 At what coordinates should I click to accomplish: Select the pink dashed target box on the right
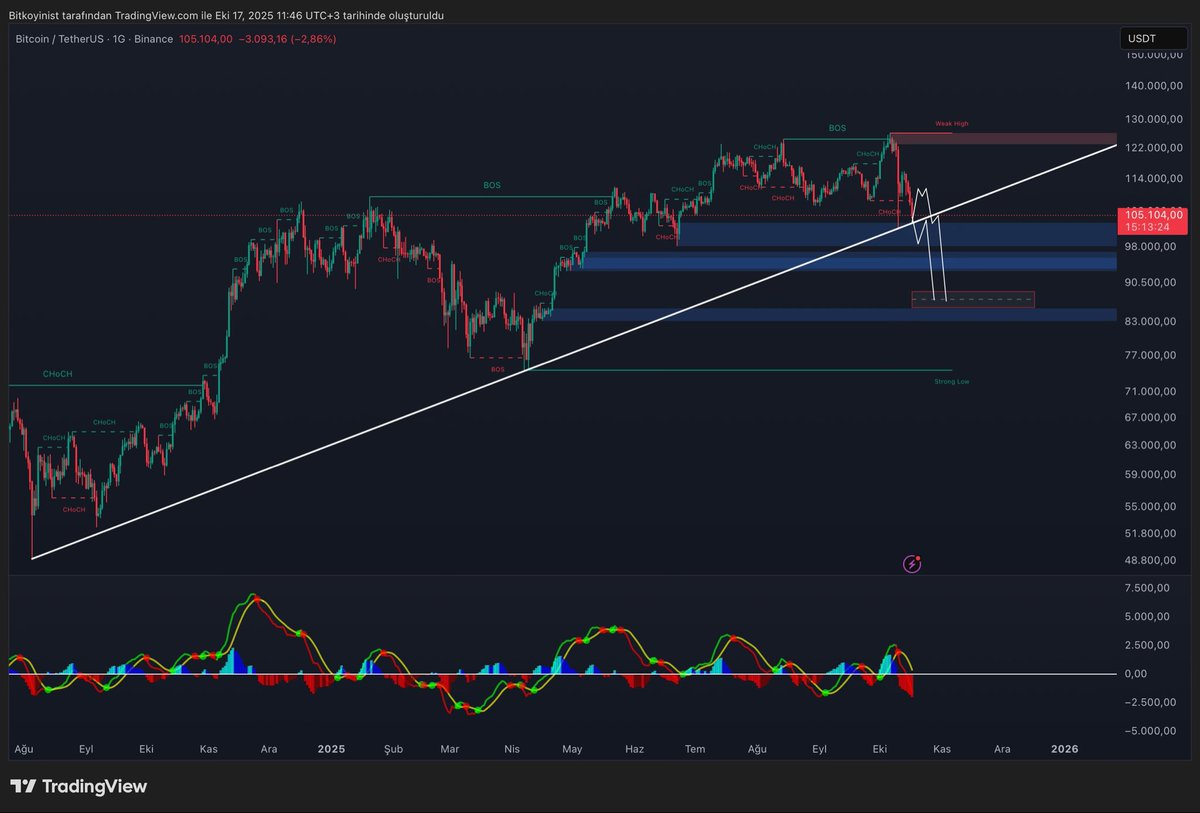[973, 298]
